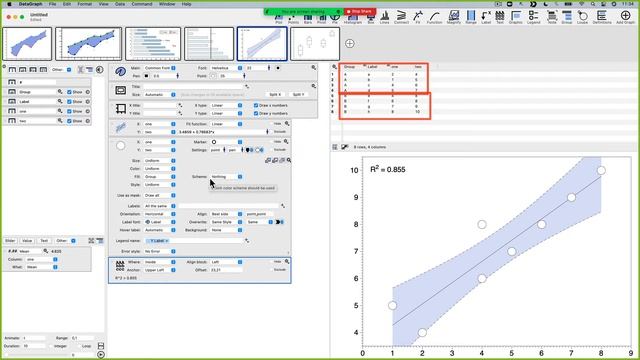Click the Text command AAA icon
Screen dimensions: 640x360
click(120, 266)
